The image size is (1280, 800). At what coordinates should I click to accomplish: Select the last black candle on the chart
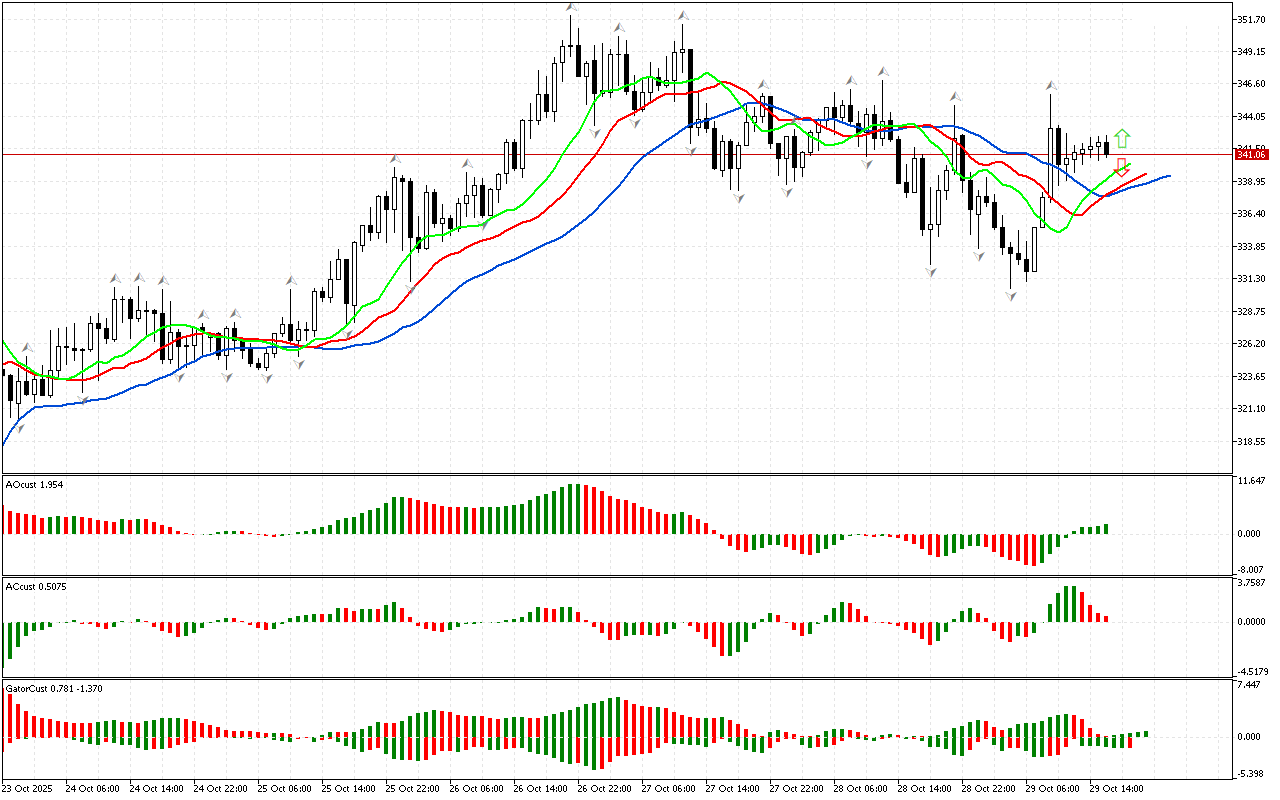pos(1107,149)
